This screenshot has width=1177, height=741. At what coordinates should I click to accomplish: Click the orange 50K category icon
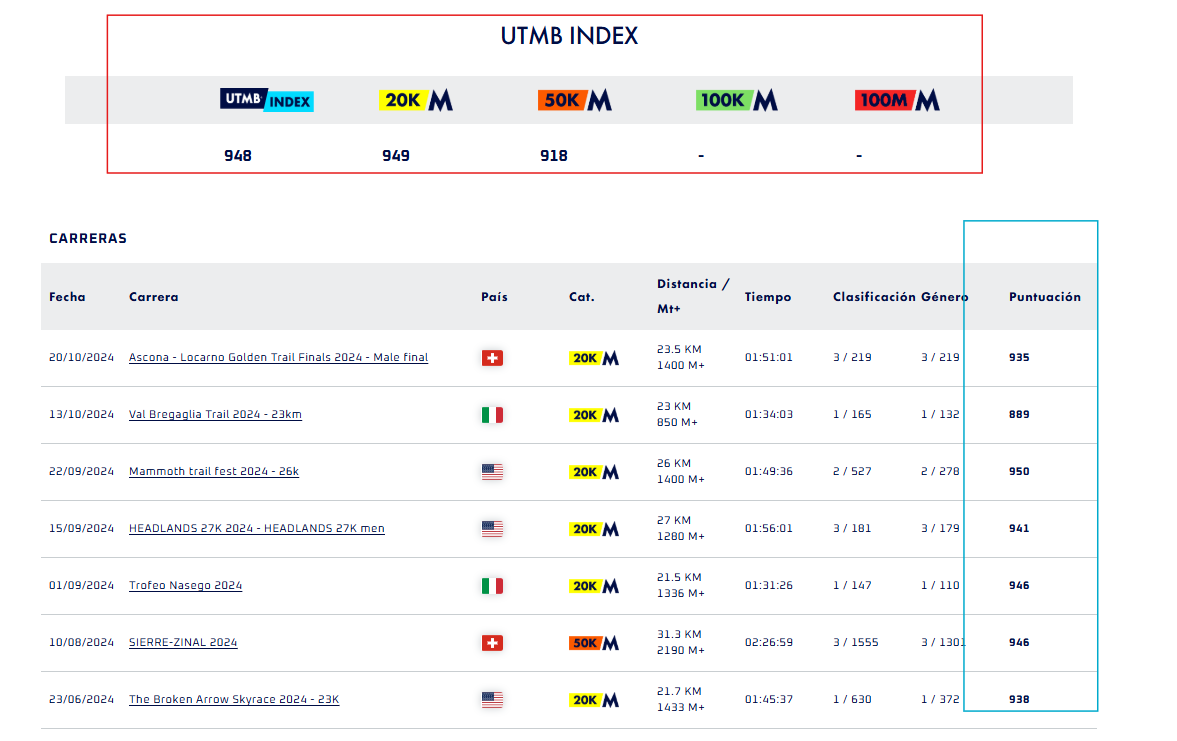click(574, 99)
